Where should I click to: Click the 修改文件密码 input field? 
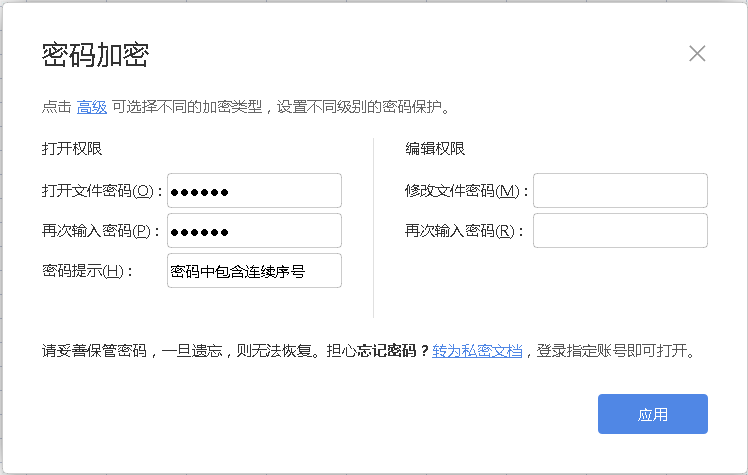pyautogui.click(x=620, y=191)
